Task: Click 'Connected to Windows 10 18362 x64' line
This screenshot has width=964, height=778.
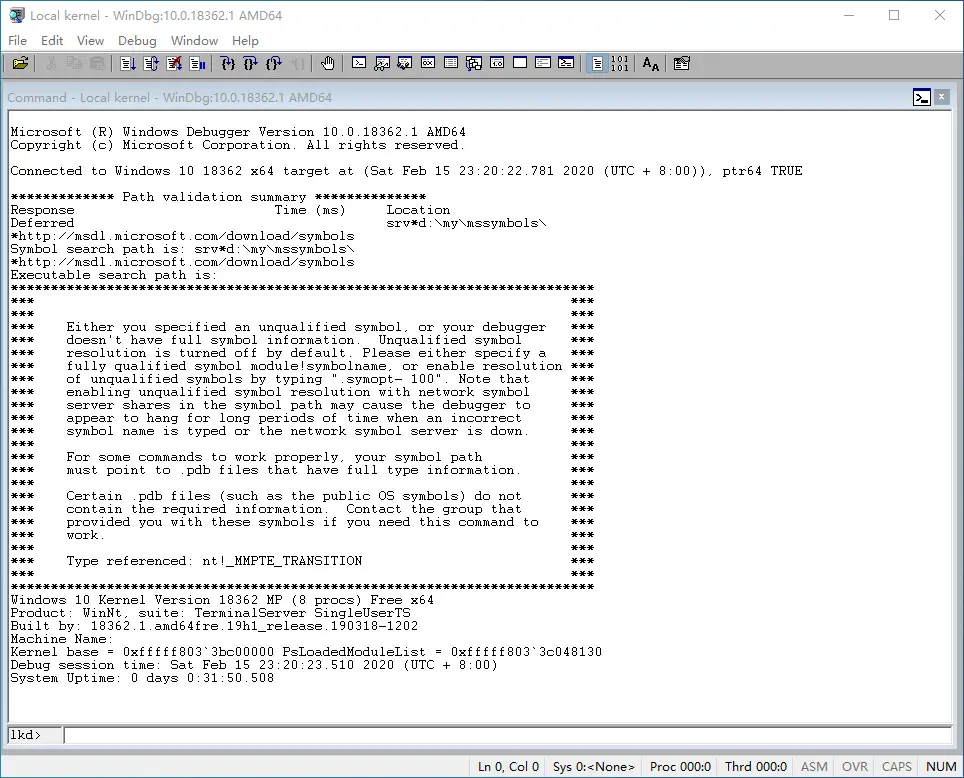Action: click(406, 171)
